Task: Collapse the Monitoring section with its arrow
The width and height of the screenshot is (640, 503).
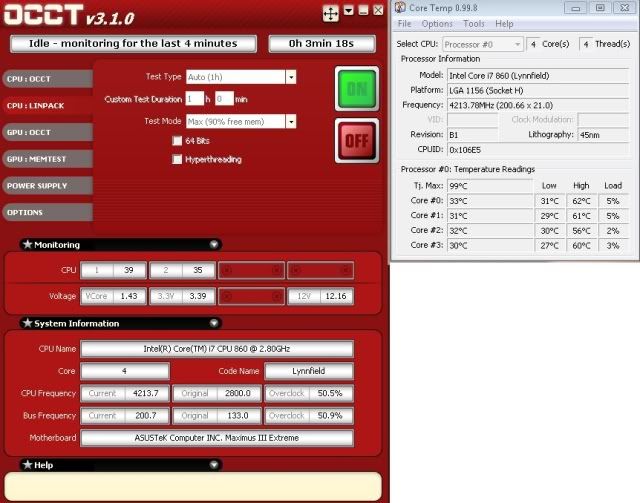Action: [214, 244]
